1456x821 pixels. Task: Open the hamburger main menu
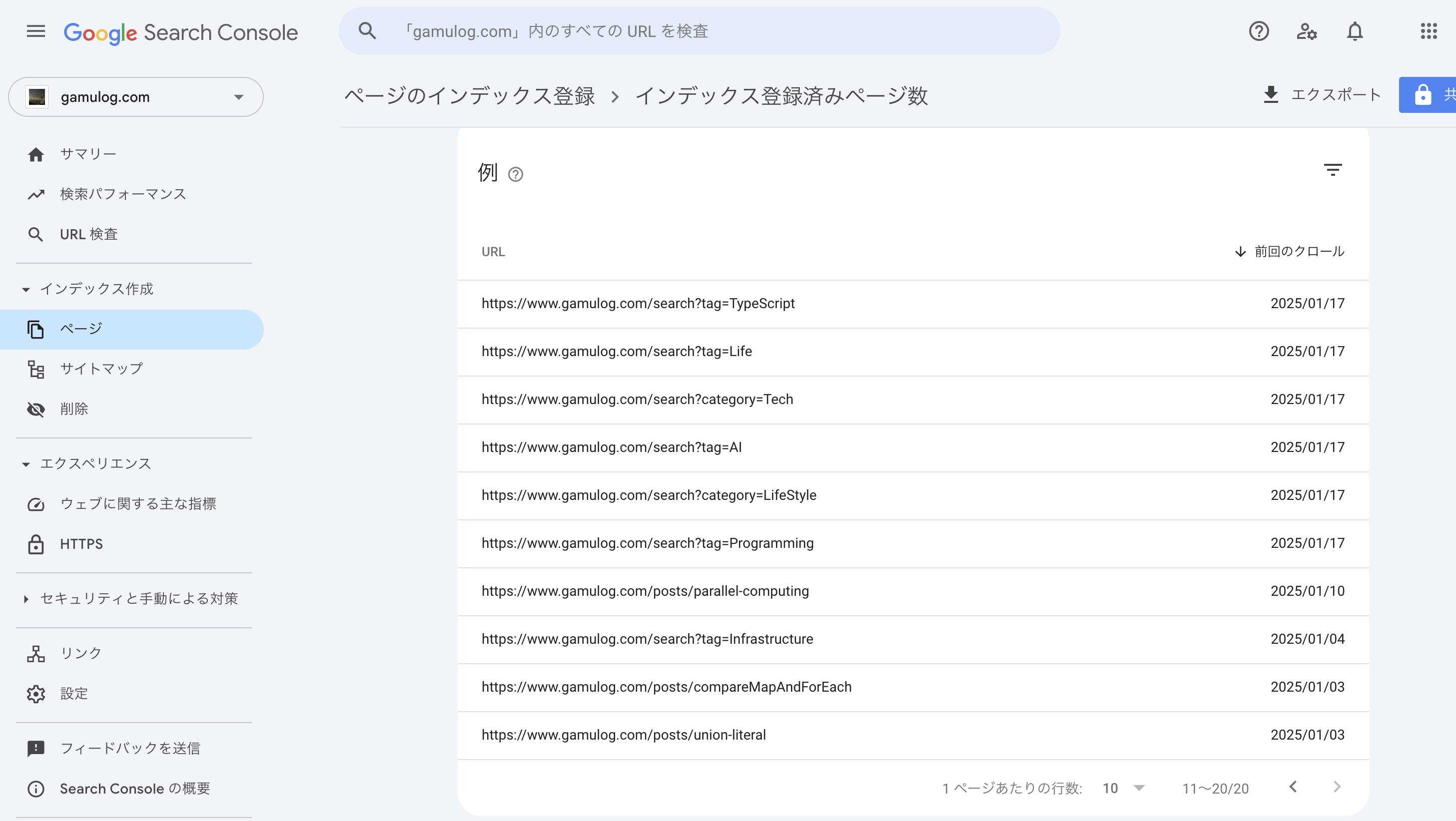pyautogui.click(x=35, y=31)
